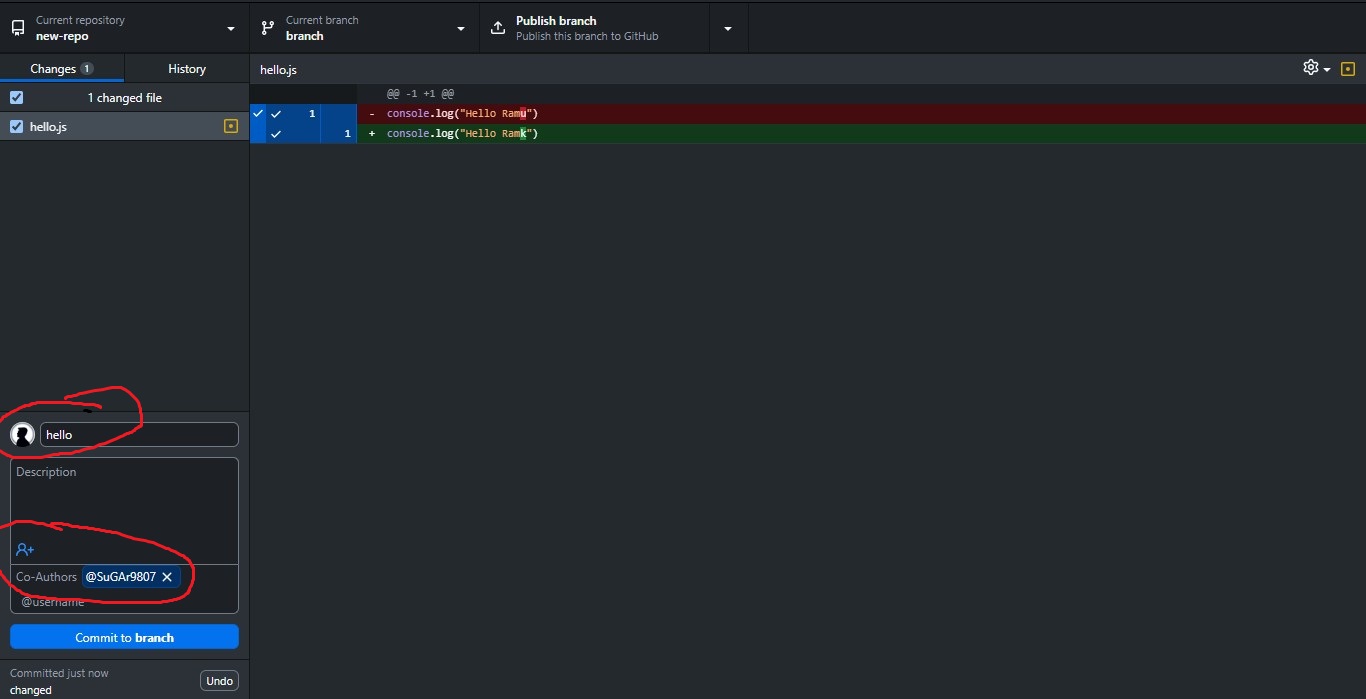Click the Commit to branch button

(x=124, y=637)
